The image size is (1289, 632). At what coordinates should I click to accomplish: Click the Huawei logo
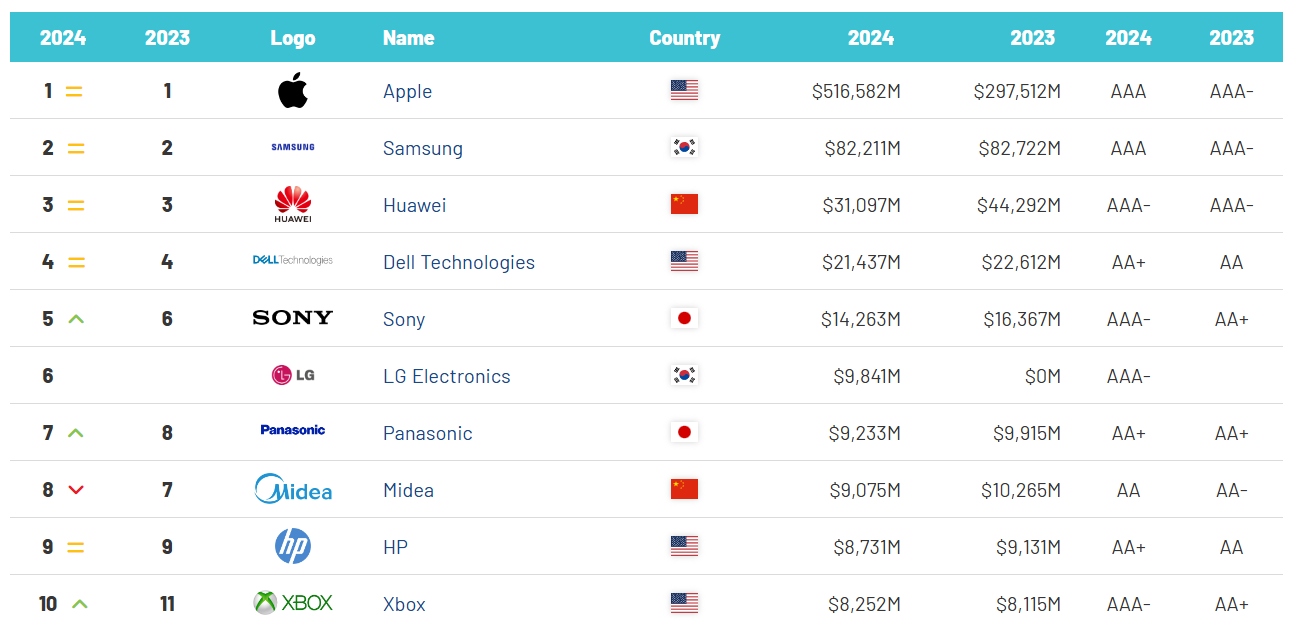click(x=292, y=204)
